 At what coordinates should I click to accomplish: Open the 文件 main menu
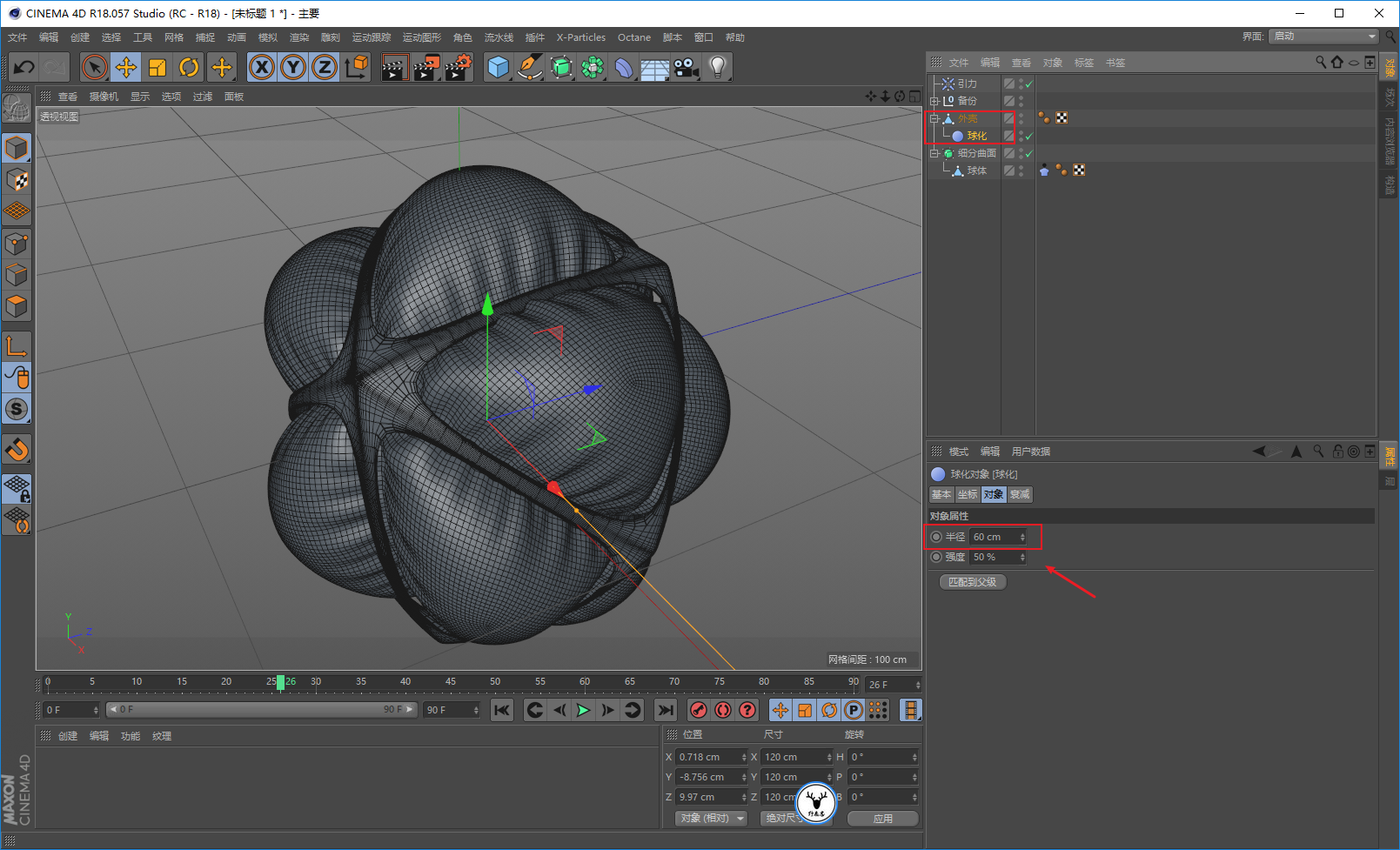pyautogui.click(x=17, y=37)
